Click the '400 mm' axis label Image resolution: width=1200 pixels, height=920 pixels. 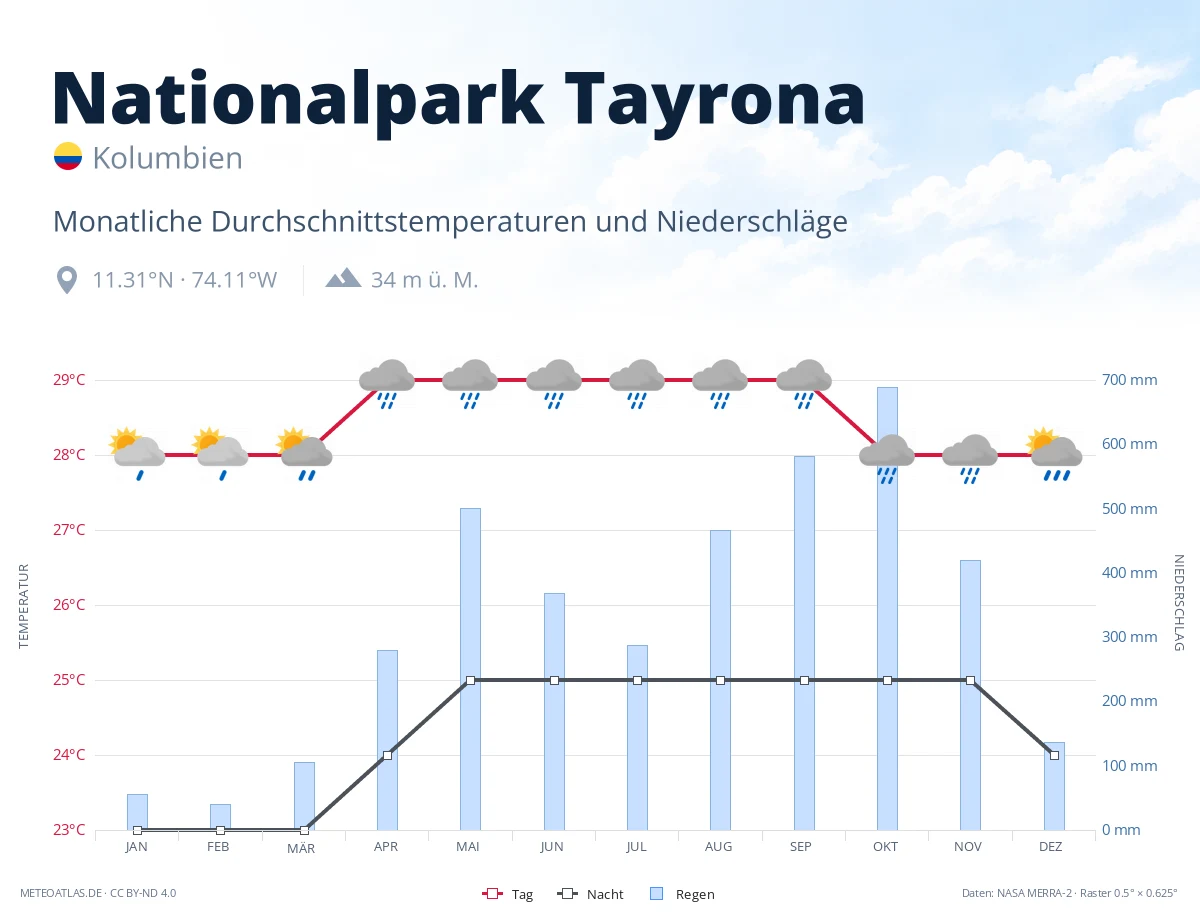pos(1131,573)
